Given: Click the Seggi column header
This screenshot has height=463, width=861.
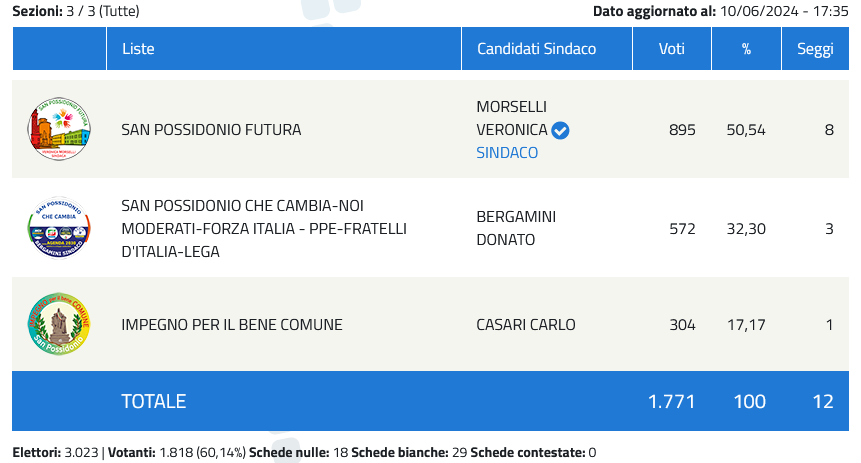Looking at the screenshot, I should tap(815, 49).
